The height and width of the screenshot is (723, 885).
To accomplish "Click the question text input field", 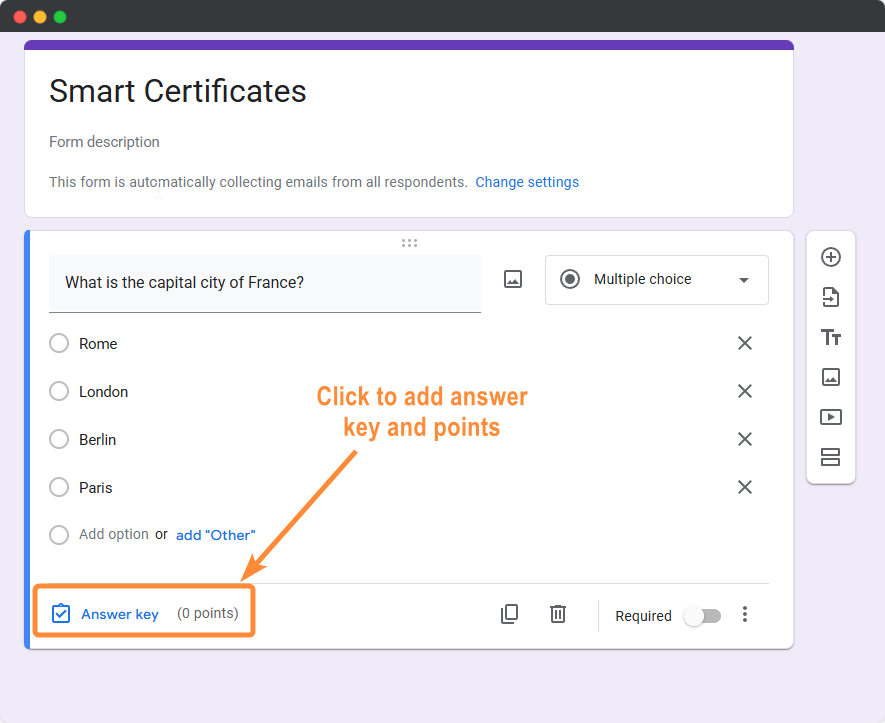I will 265,282.
